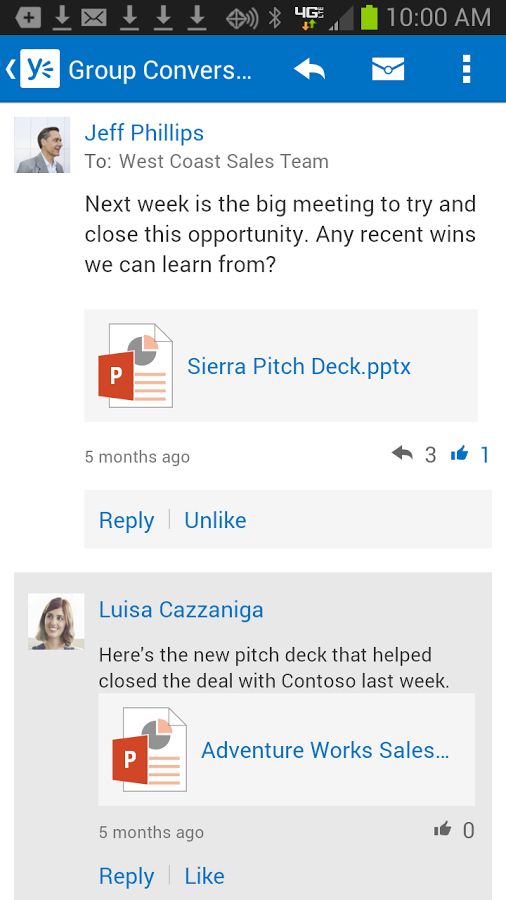Tap the Yammer logo back button

click(x=34, y=69)
